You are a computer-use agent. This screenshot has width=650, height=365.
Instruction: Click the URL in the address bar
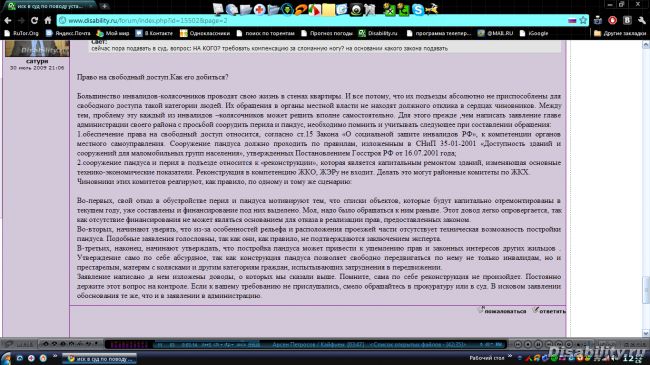click(148, 20)
